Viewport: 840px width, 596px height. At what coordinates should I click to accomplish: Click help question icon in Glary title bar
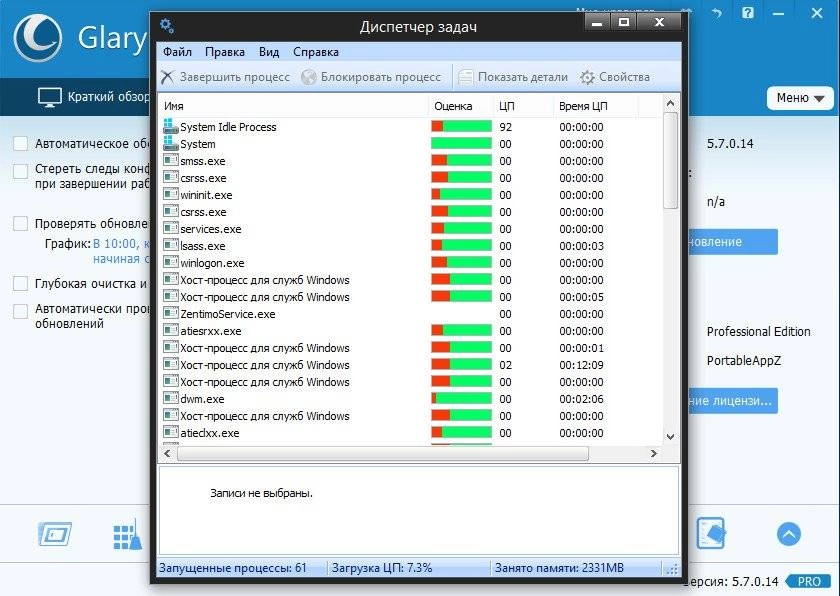coord(748,13)
